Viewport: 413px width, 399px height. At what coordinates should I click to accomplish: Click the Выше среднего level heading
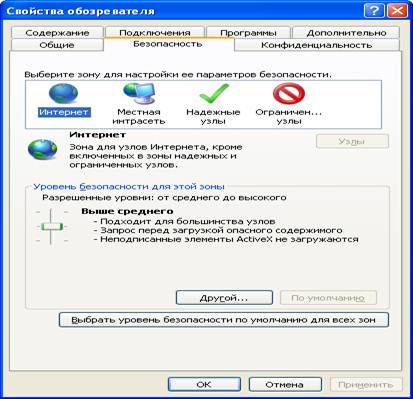127,211
